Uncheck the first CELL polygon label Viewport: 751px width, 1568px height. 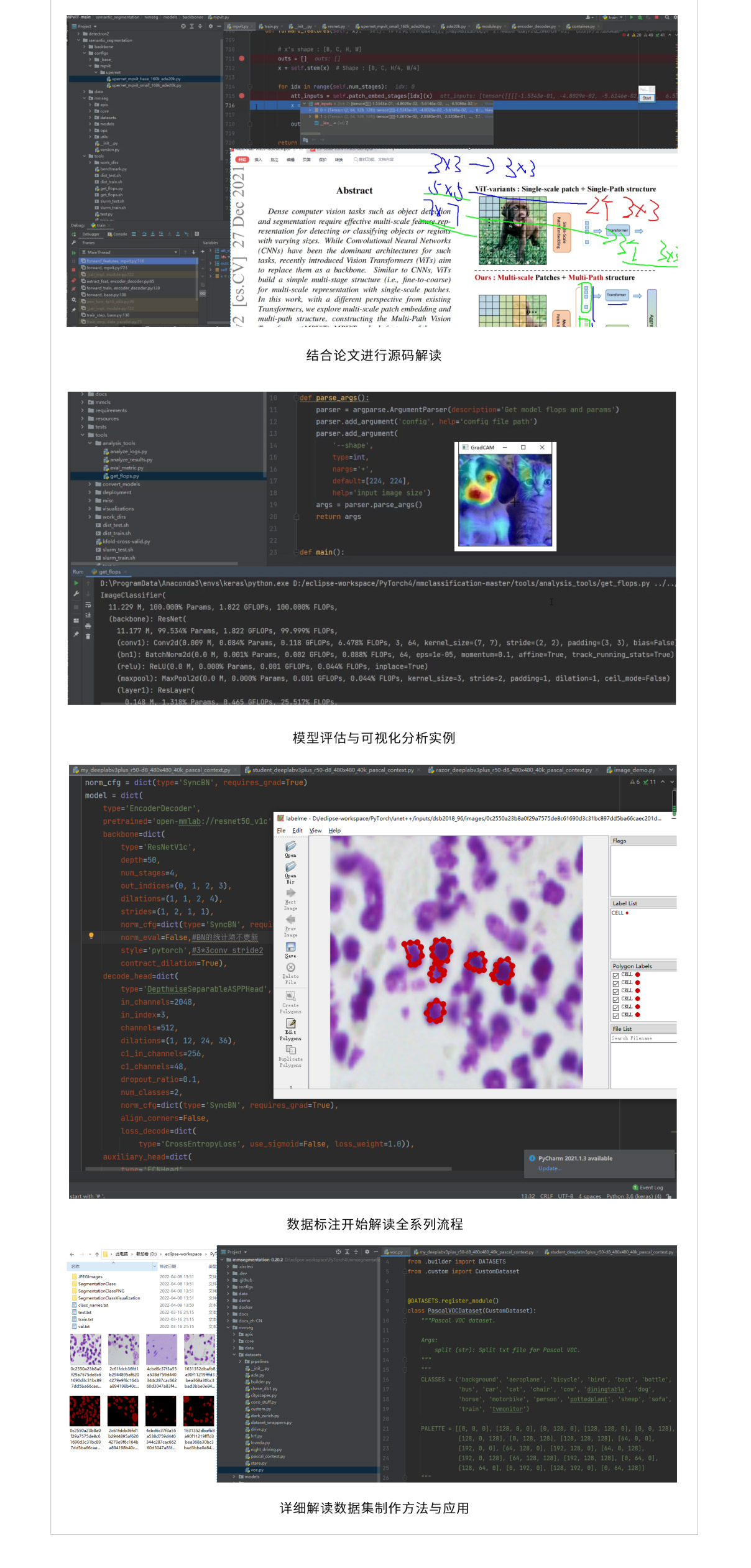tap(615, 975)
